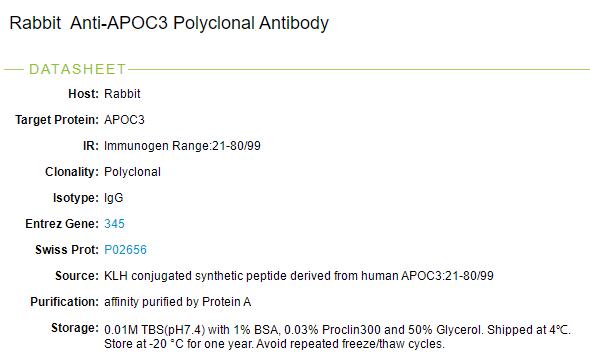Click the DATASHEET section heading
The height and width of the screenshot is (360, 590).
tap(77, 69)
